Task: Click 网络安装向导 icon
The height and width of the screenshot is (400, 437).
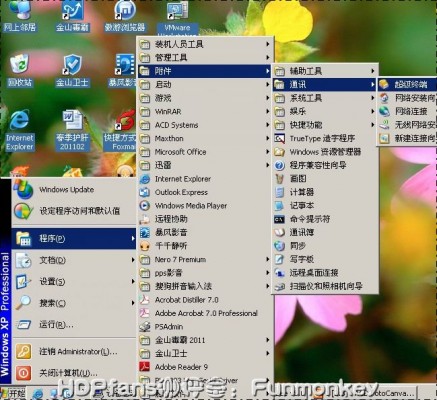Action: 384,98
